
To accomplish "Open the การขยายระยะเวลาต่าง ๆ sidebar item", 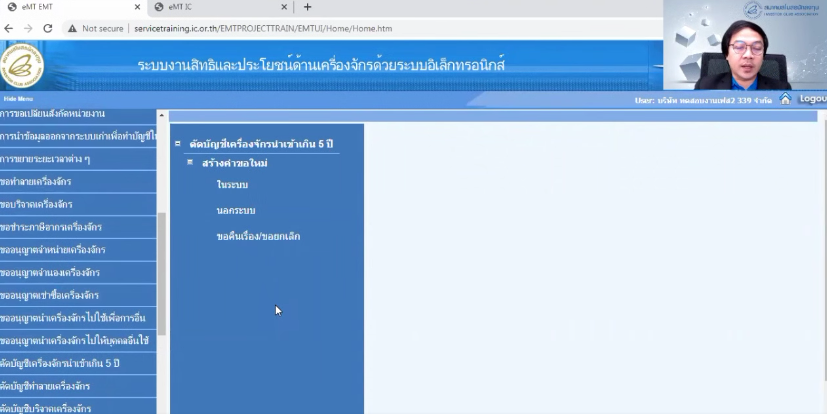I will point(78,159).
